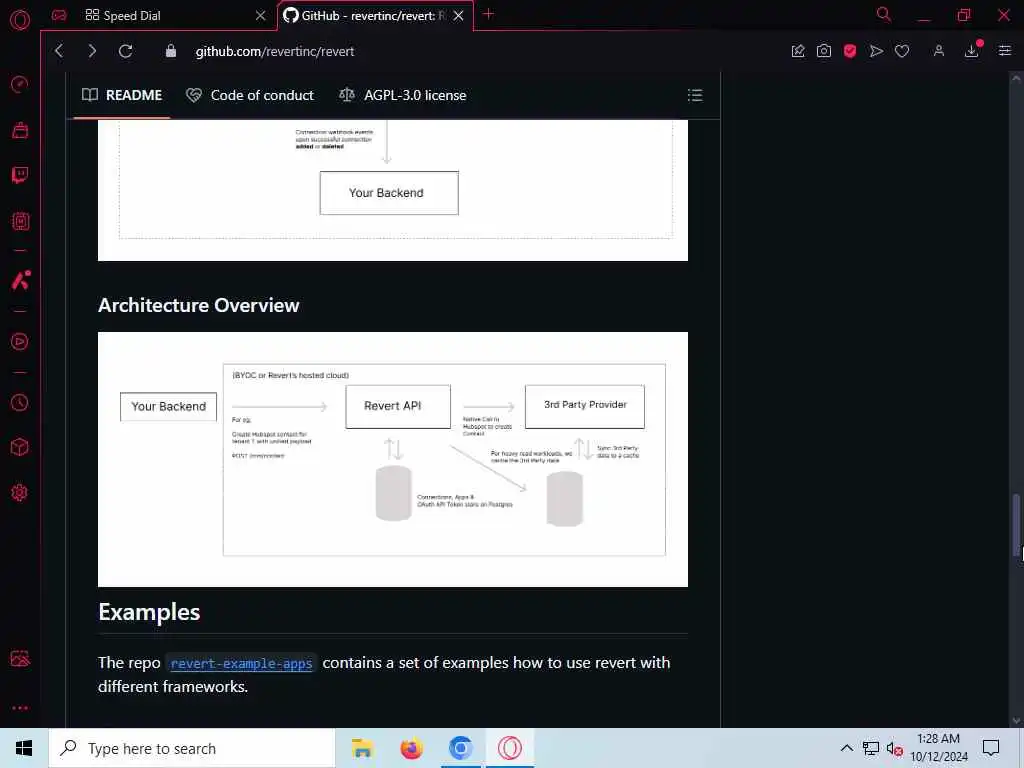The image size is (1024, 768).
Task: Click the page vertical scrollbar thumb
Action: (x=1016, y=526)
